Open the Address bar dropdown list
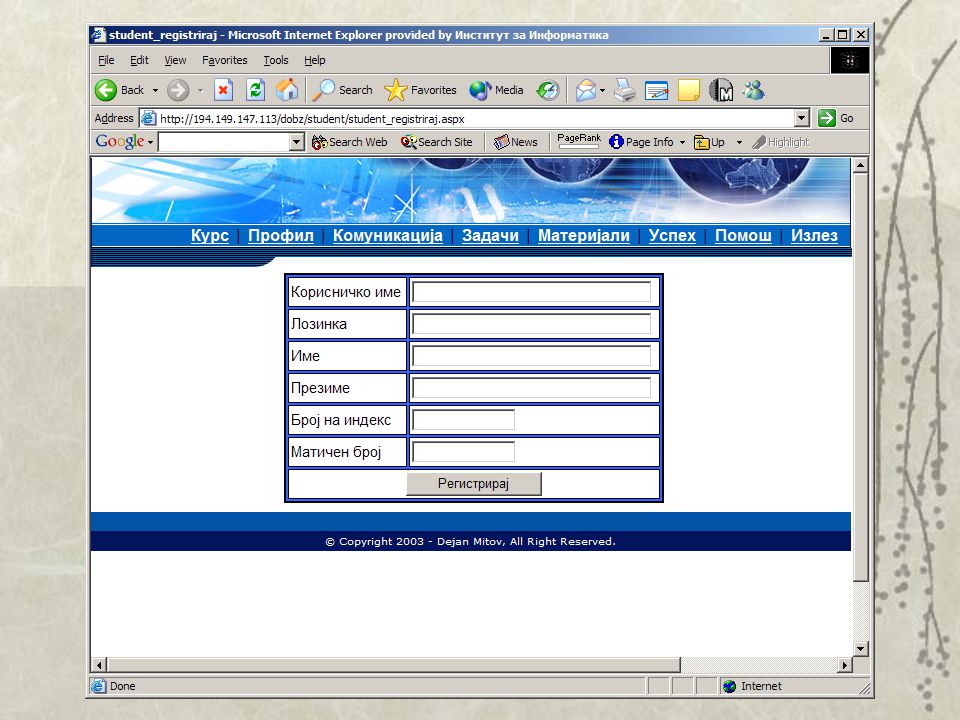Screen dimensions: 960x720 click(802, 118)
